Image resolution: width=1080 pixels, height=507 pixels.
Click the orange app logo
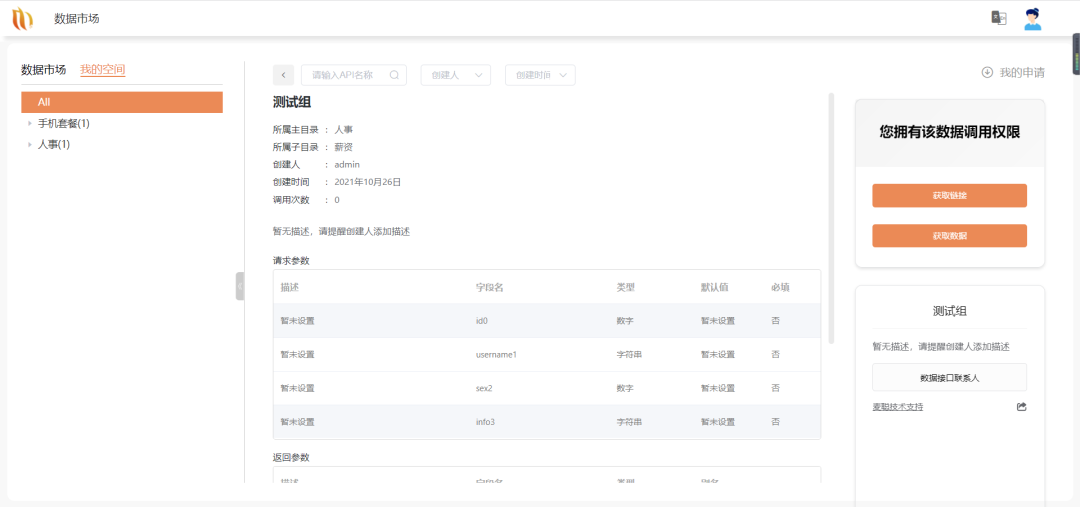[23, 19]
